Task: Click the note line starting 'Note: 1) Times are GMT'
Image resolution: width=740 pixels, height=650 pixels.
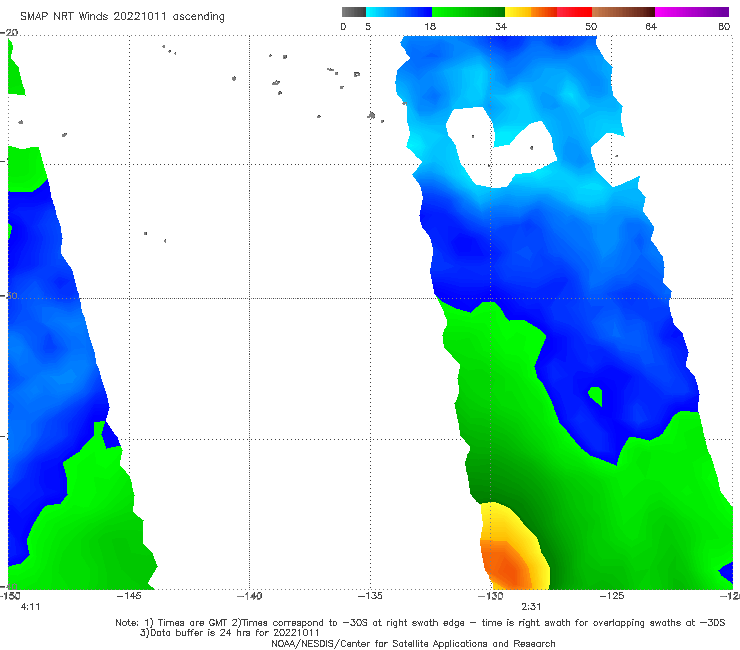Action: (420, 623)
